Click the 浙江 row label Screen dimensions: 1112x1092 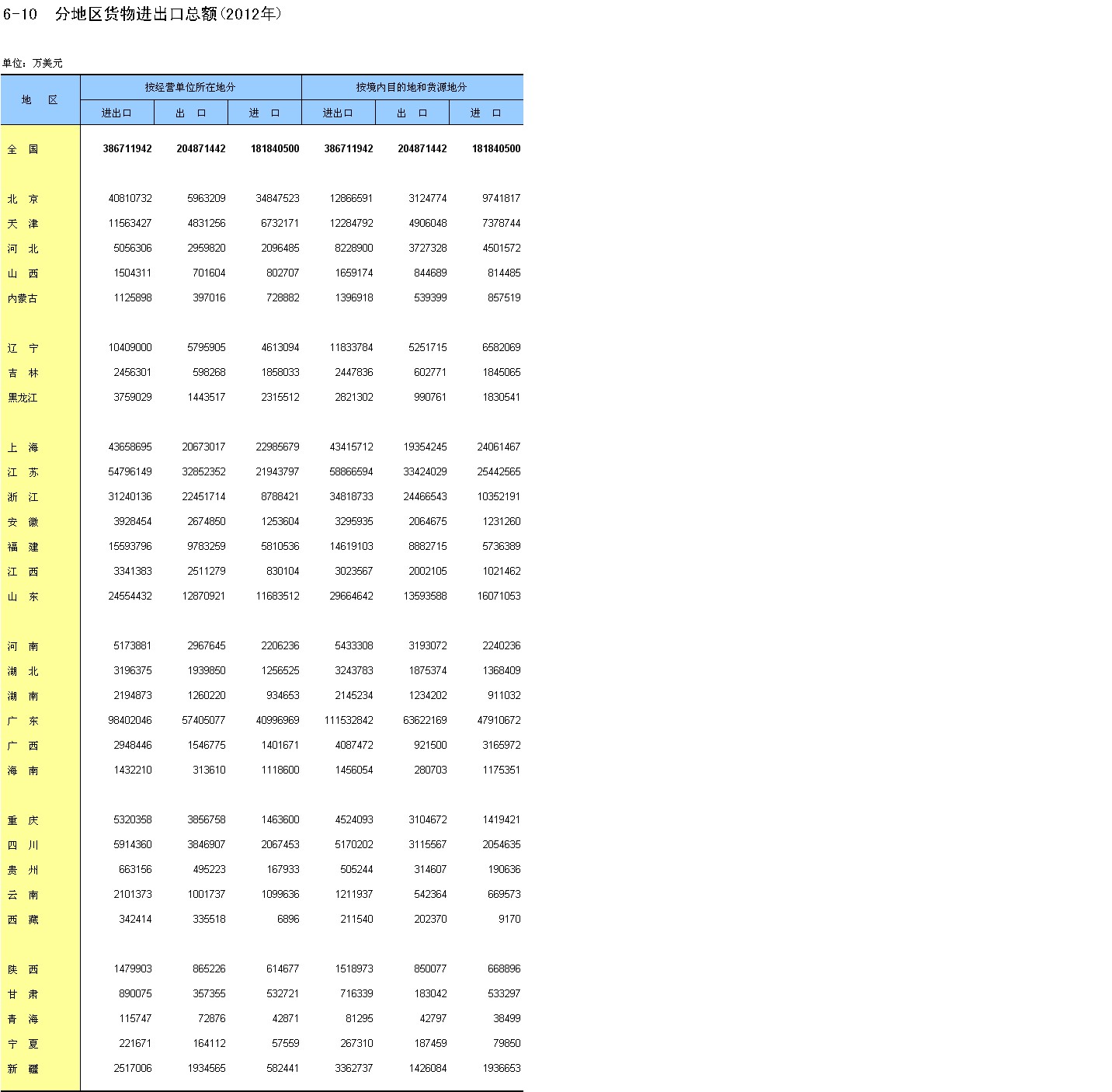click(x=23, y=497)
